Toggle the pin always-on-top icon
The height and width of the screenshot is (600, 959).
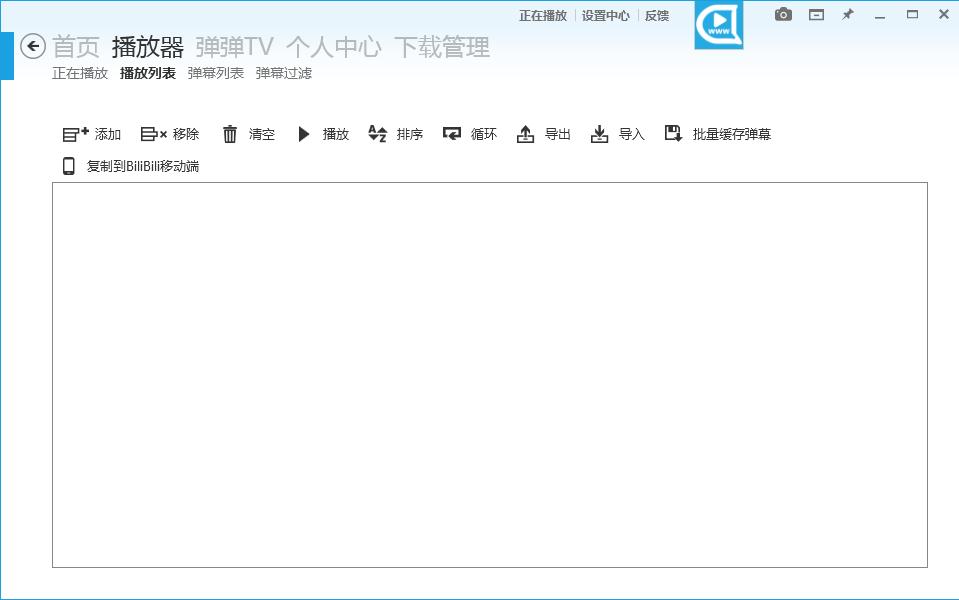point(848,15)
